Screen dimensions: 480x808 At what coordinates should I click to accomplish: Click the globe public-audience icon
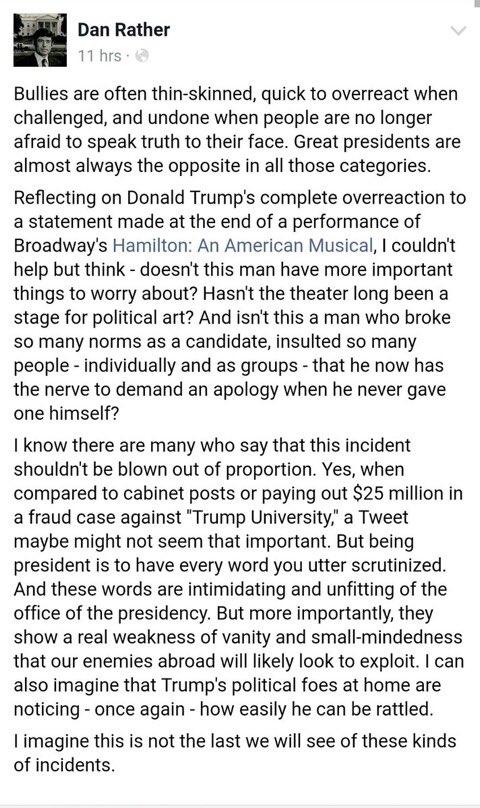point(142,56)
